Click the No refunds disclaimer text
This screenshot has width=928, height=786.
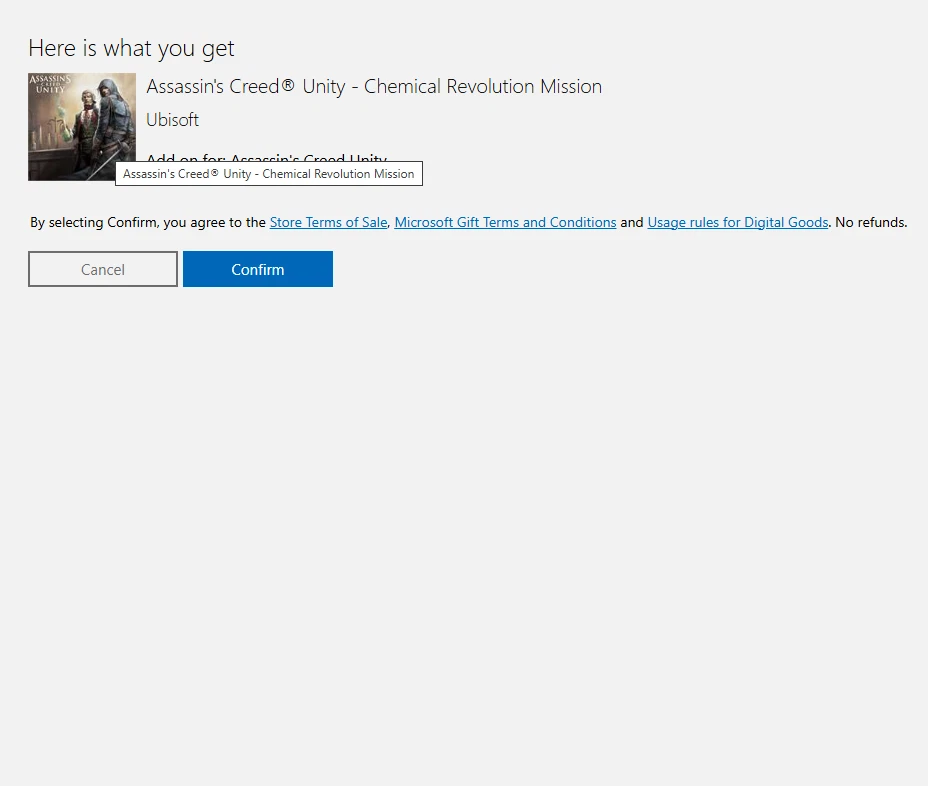869,222
